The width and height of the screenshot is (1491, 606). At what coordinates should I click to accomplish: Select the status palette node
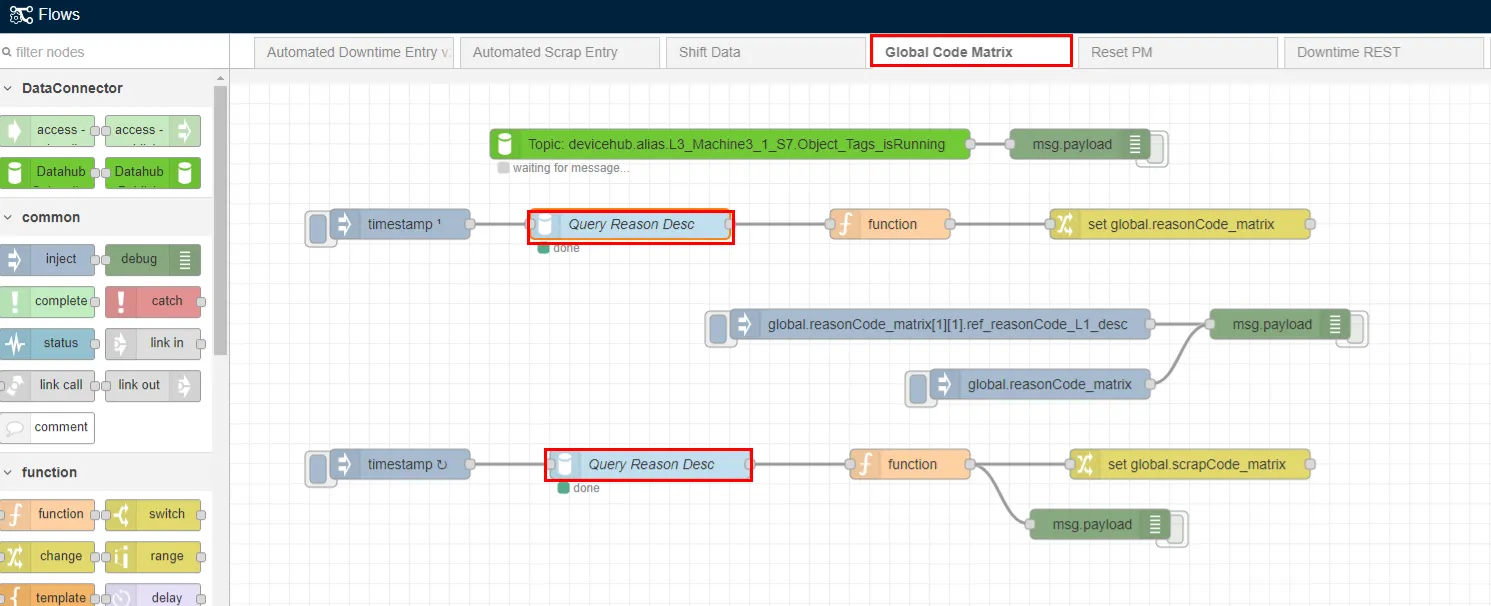47,343
